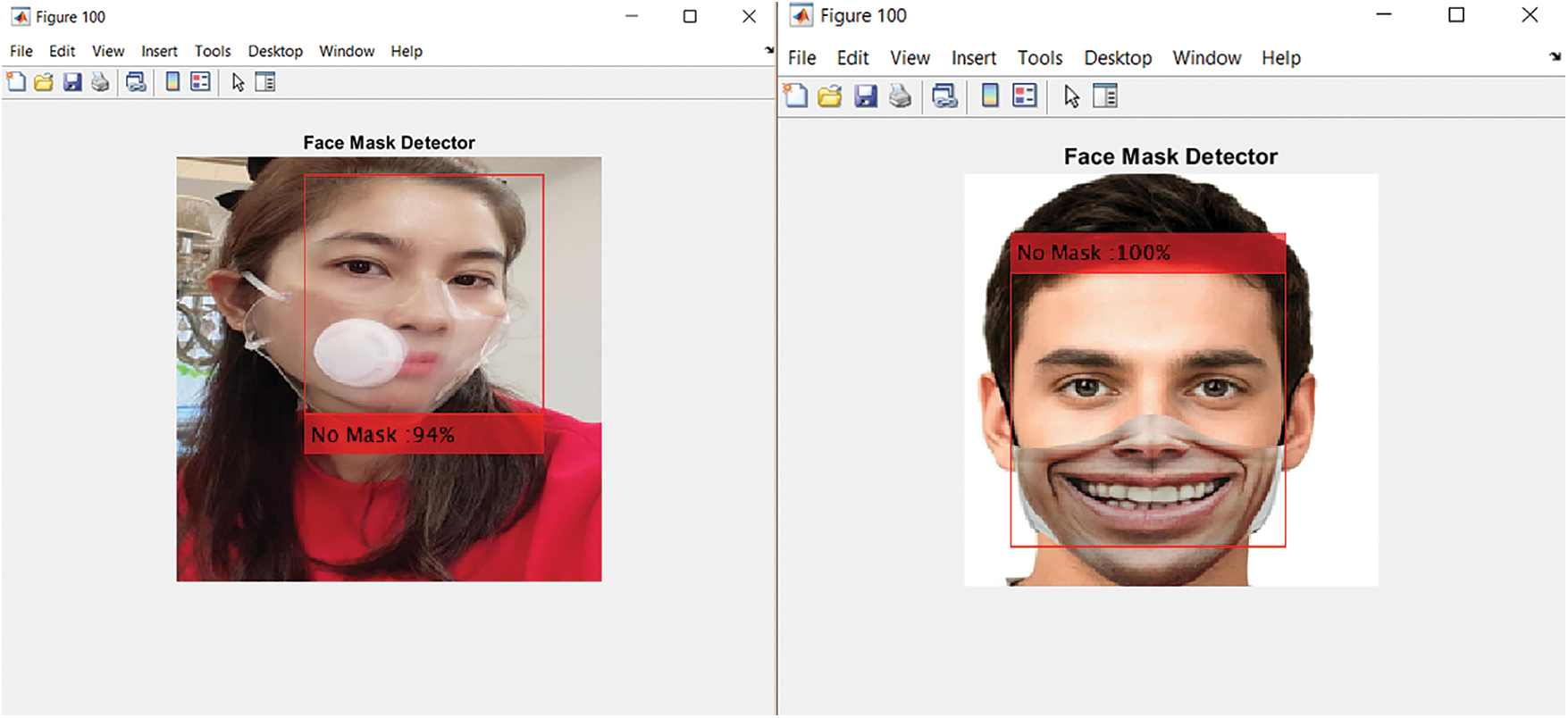Screen dimensions: 1568x718
Task: Toggle Insert Legend in the left figure window
Action: tap(201, 83)
